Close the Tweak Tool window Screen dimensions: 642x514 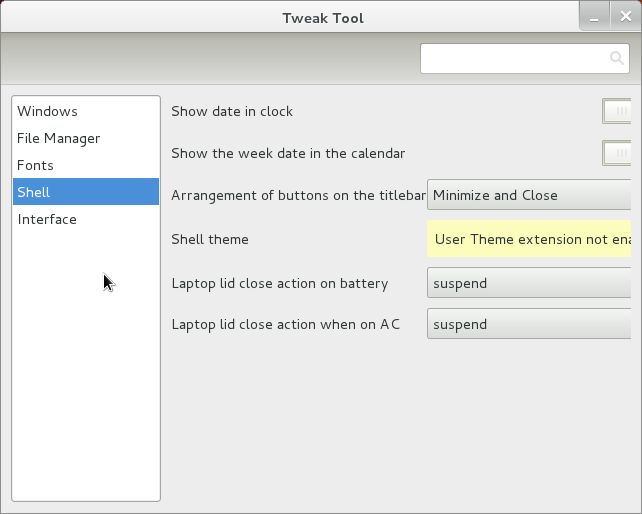[x=627, y=17]
